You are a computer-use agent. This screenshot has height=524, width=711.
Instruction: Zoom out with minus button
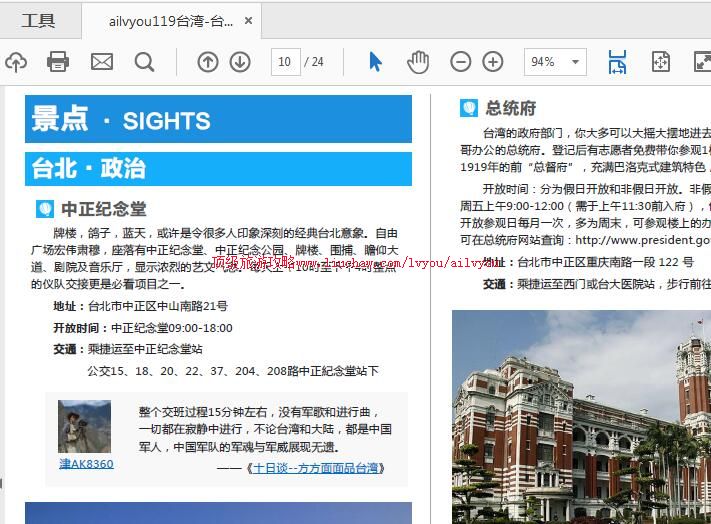tap(460, 62)
